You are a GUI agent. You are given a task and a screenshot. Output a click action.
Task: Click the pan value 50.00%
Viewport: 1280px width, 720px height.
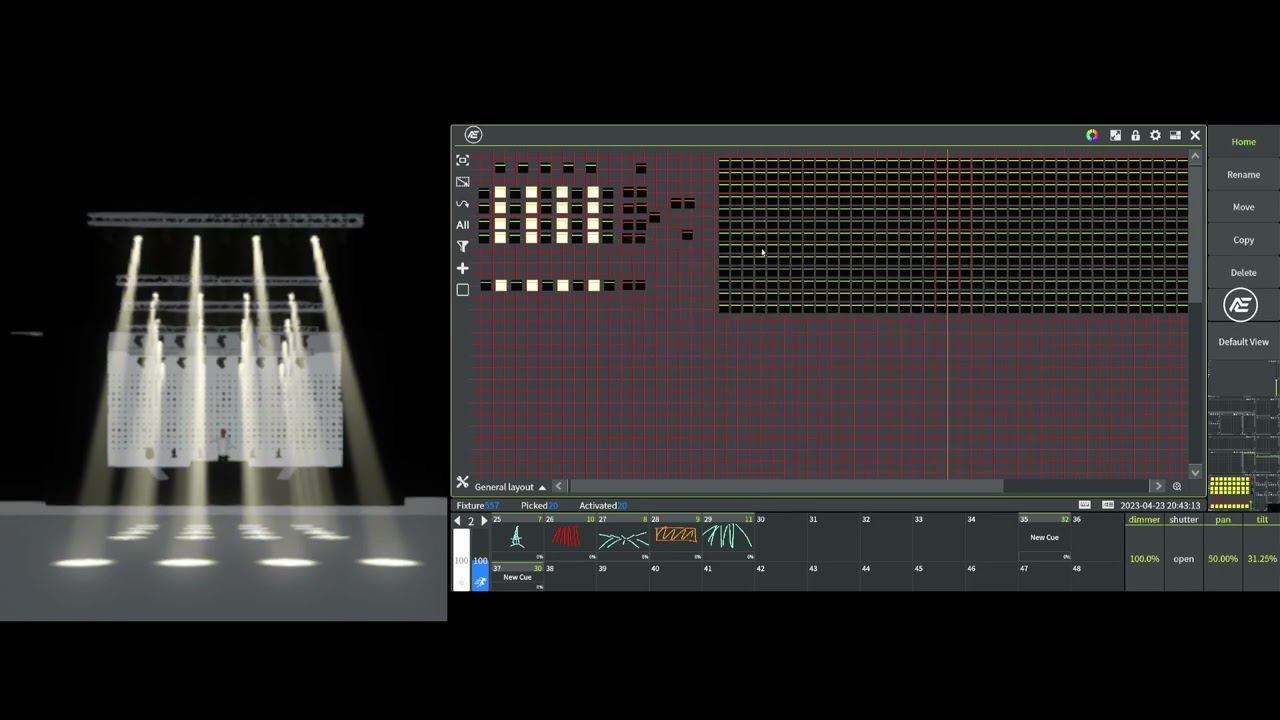coord(1223,559)
